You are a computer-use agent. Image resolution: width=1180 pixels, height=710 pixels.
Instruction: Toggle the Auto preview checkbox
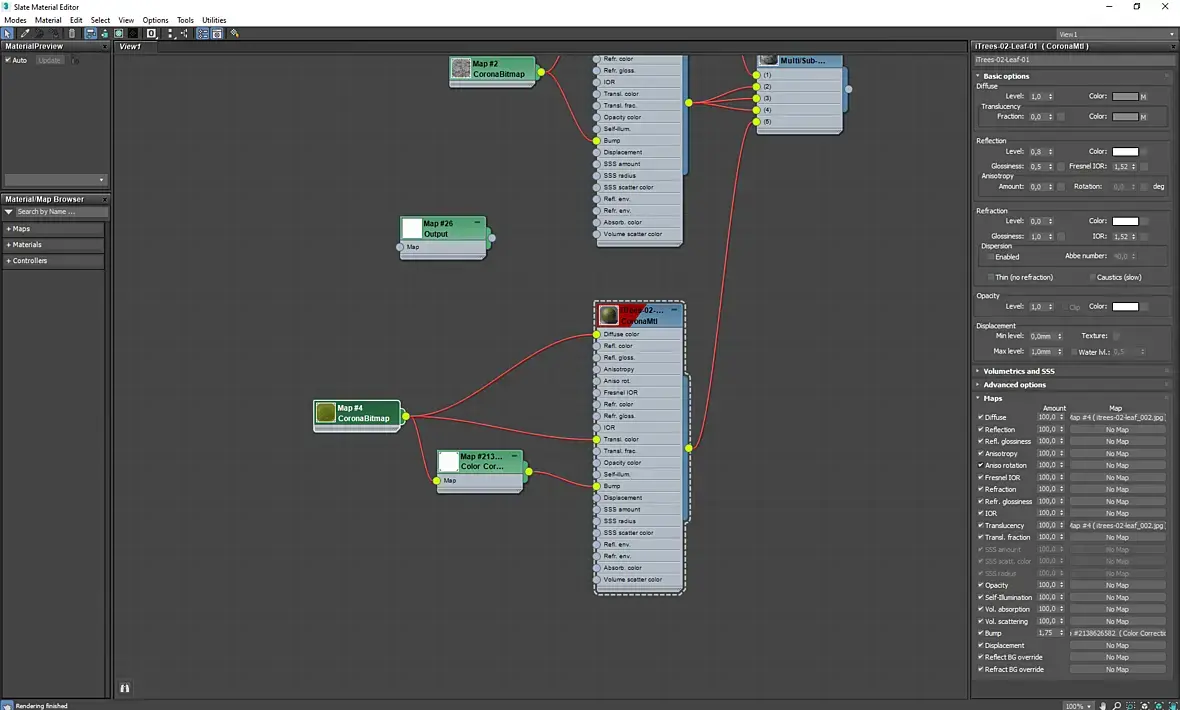(8, 60)
